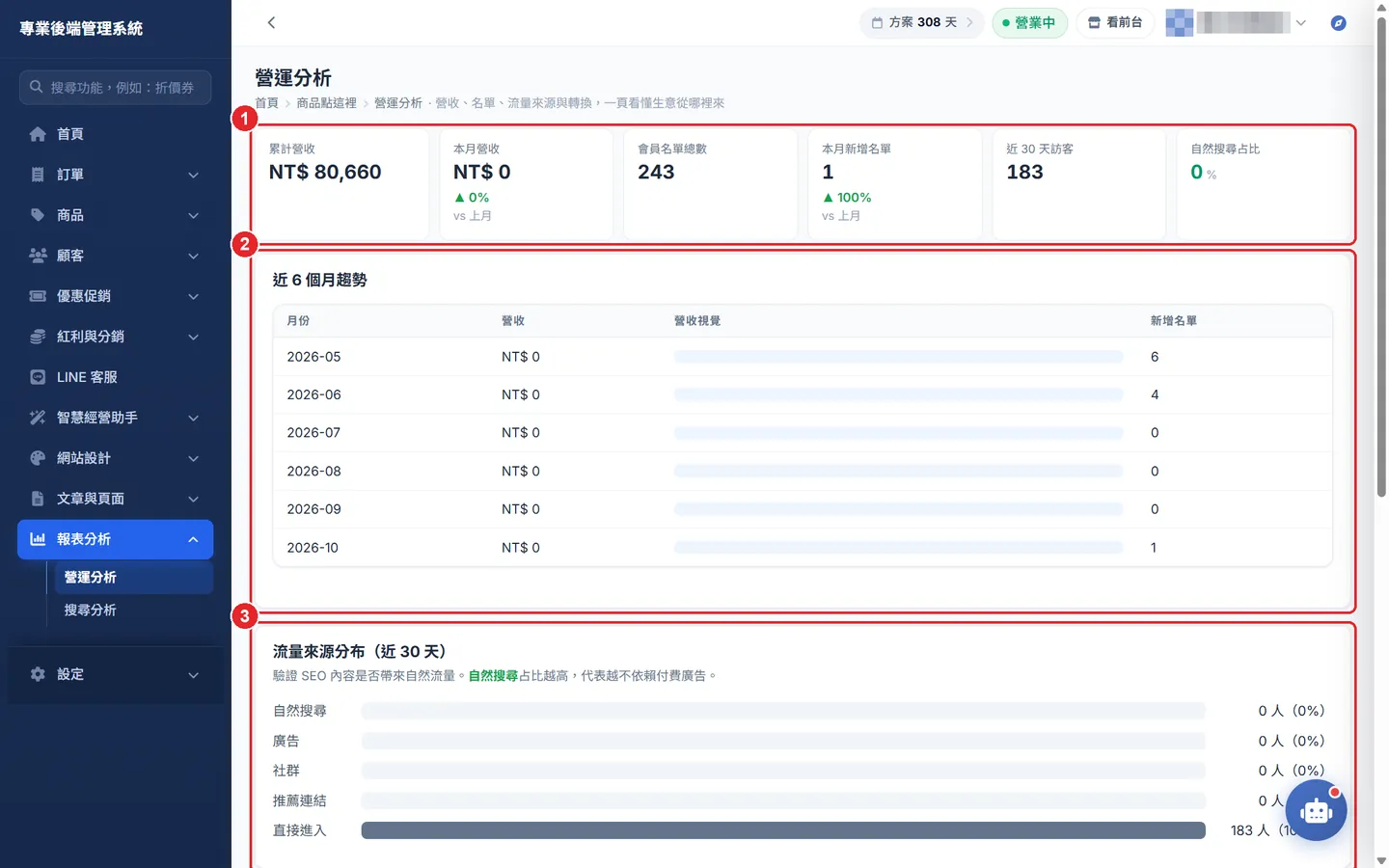Expand the 優惠促銷 submenu chevron
Image resolution: width=1389 pixels, height=868 pixels.
coord(193,296)
